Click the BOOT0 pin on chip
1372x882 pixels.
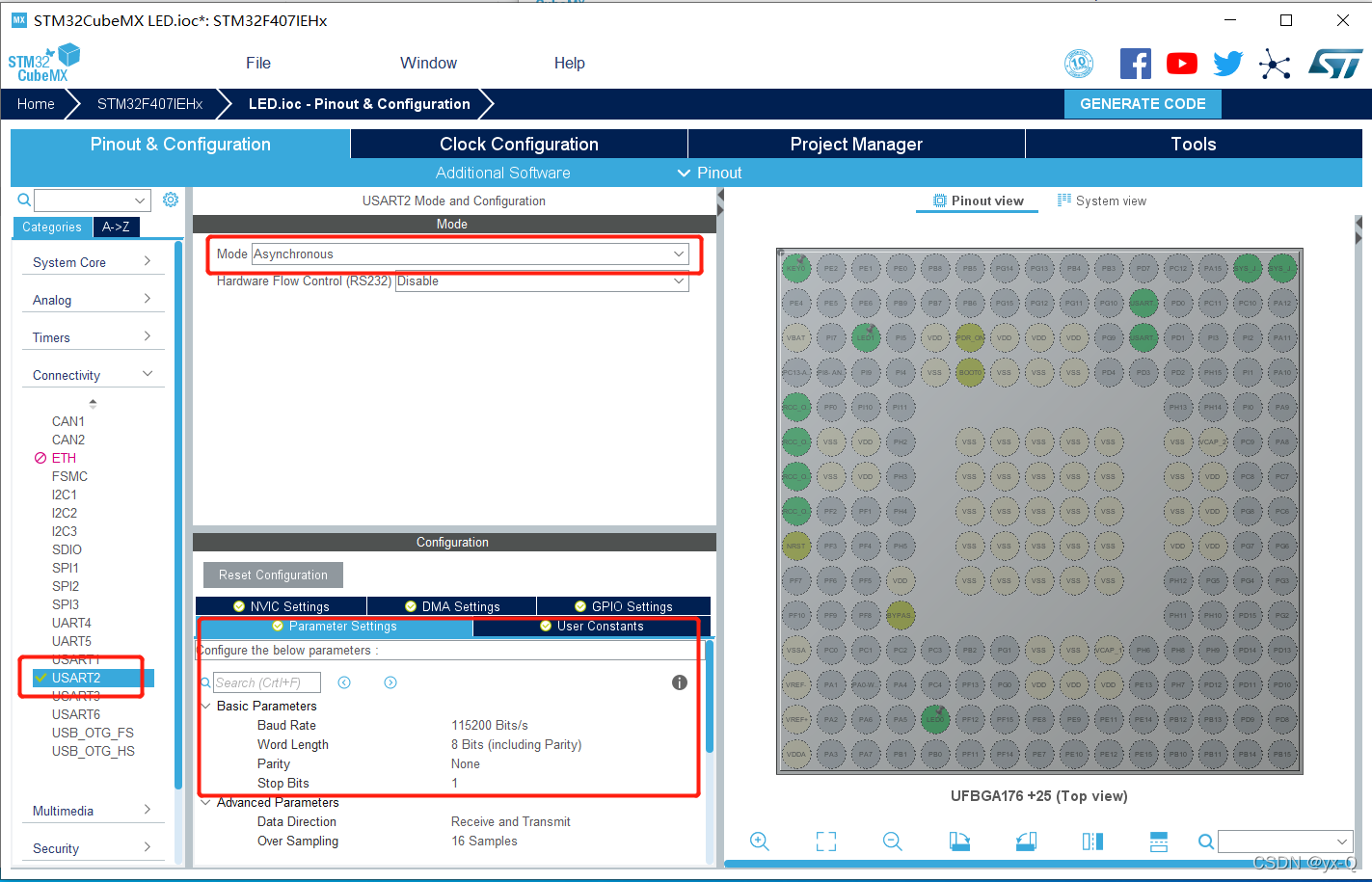969,372
